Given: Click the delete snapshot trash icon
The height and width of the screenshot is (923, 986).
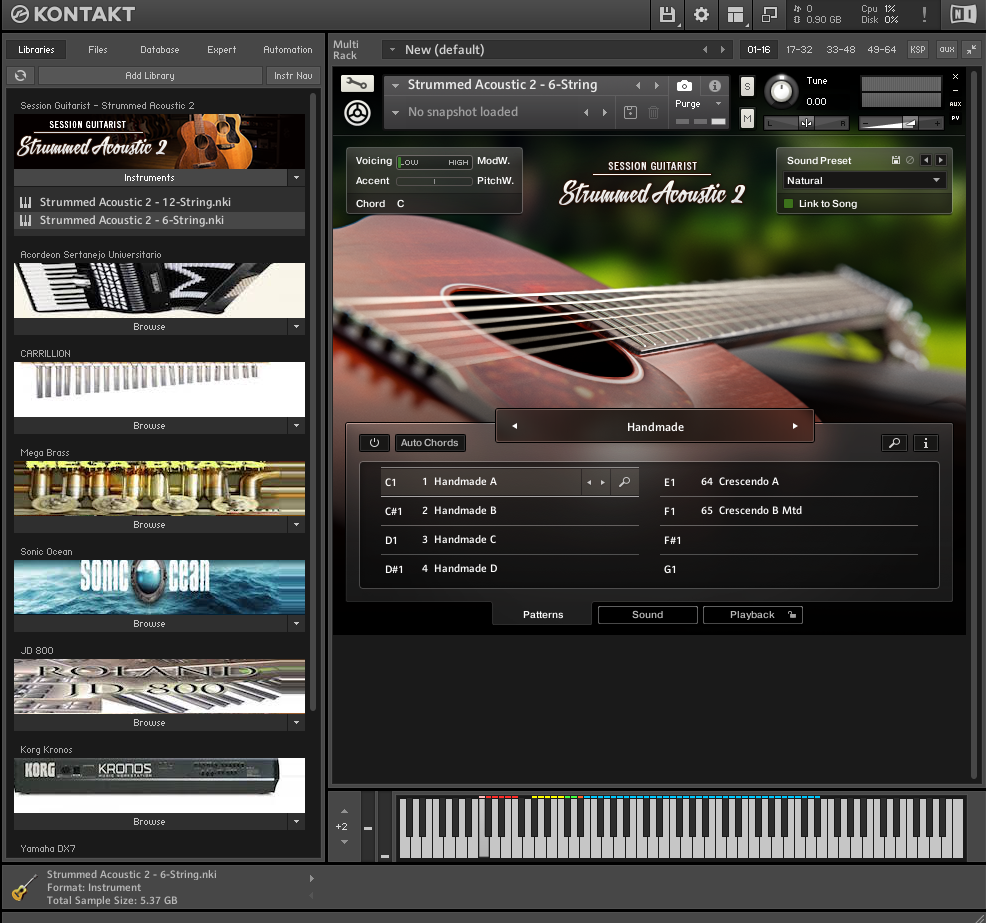Looking at the screenshot, I should pos(653,112).
